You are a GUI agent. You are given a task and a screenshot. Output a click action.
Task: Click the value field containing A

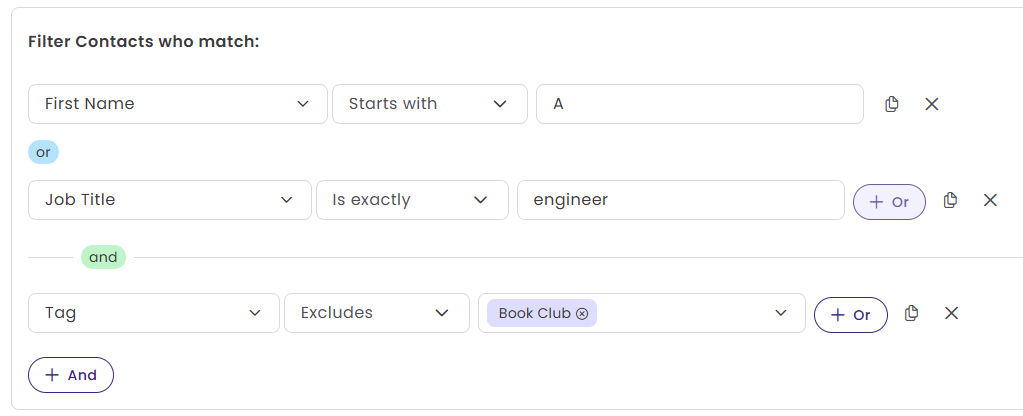tap(700, 104)
